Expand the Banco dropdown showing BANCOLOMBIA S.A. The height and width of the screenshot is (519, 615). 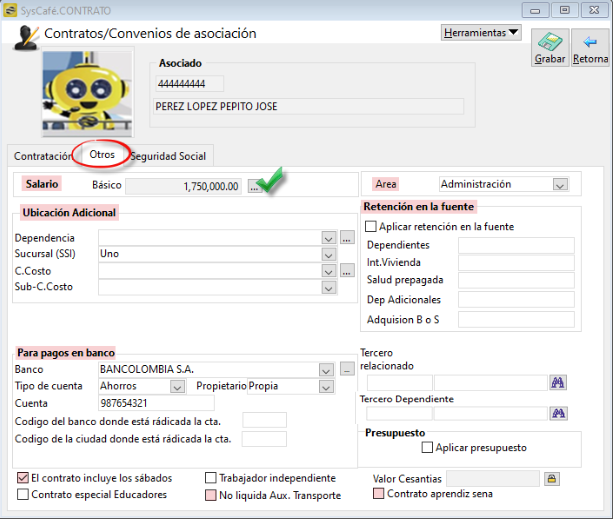pyautogui.click(x=326, y=370)
